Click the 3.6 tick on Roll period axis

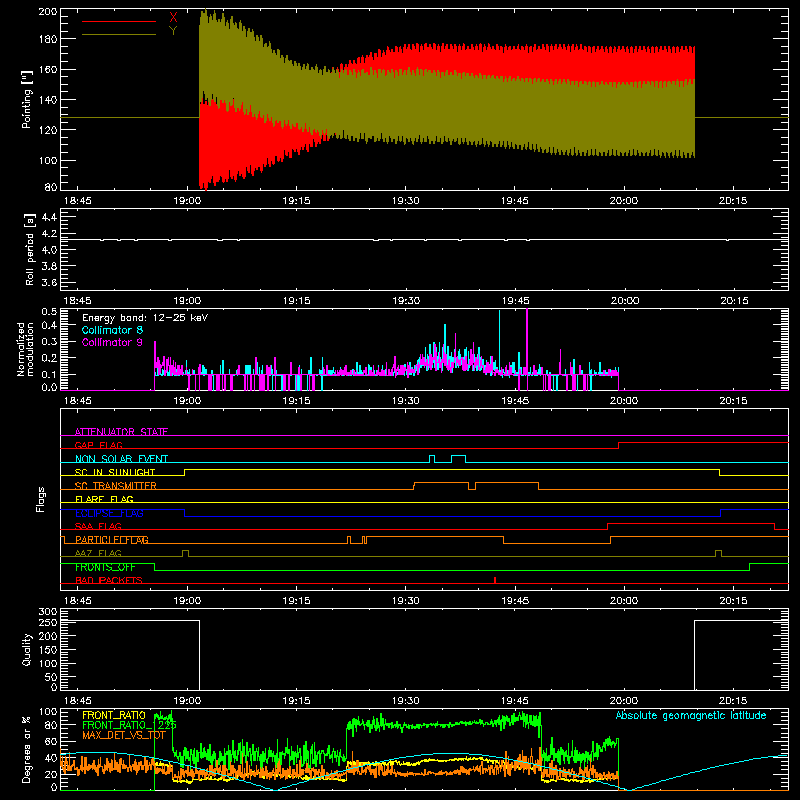49,282
